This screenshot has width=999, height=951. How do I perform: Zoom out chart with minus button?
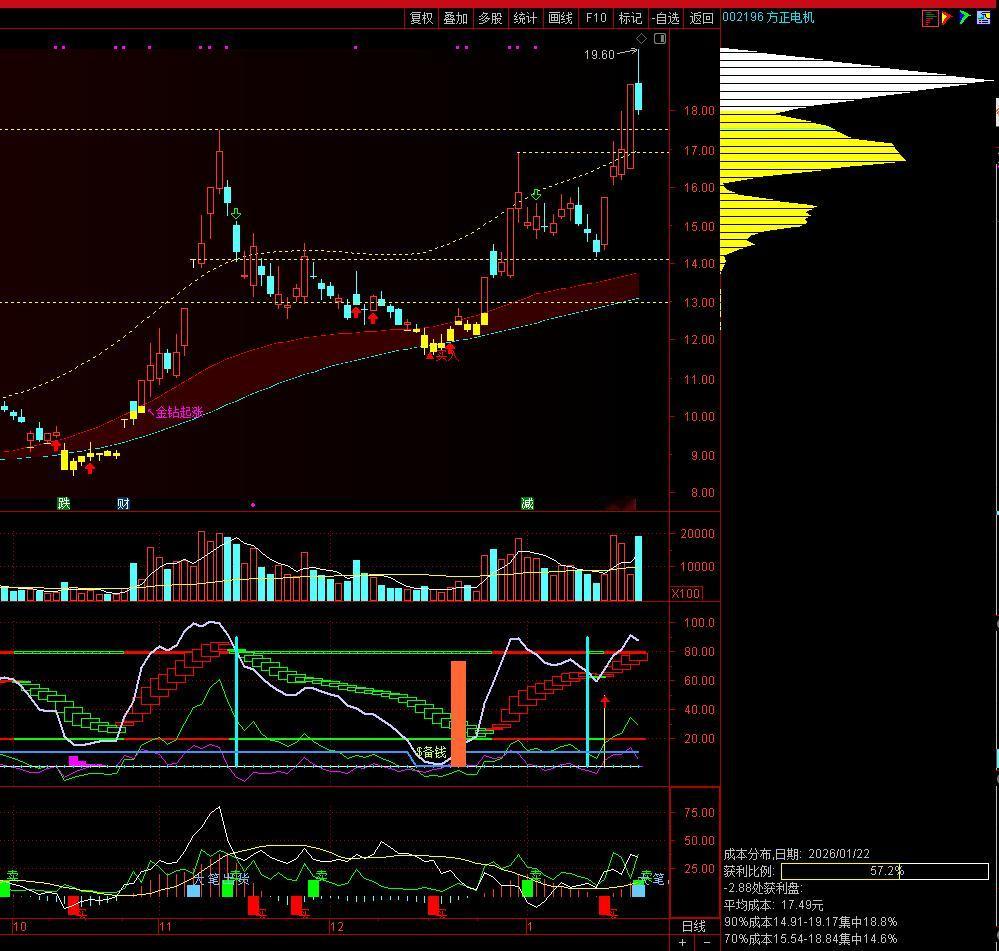click(707, 942)
